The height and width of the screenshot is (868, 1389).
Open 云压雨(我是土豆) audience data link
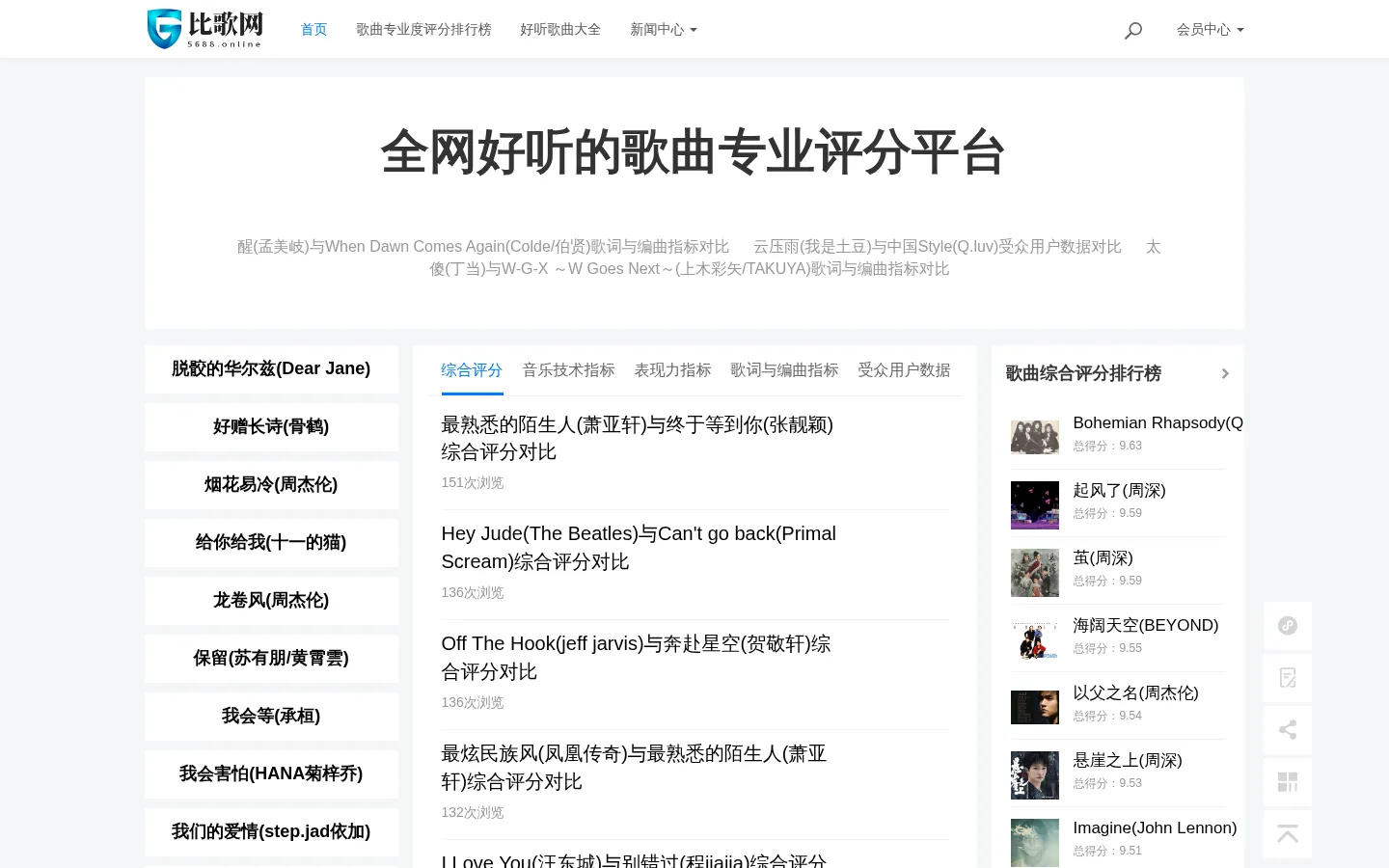click(938, 247)
